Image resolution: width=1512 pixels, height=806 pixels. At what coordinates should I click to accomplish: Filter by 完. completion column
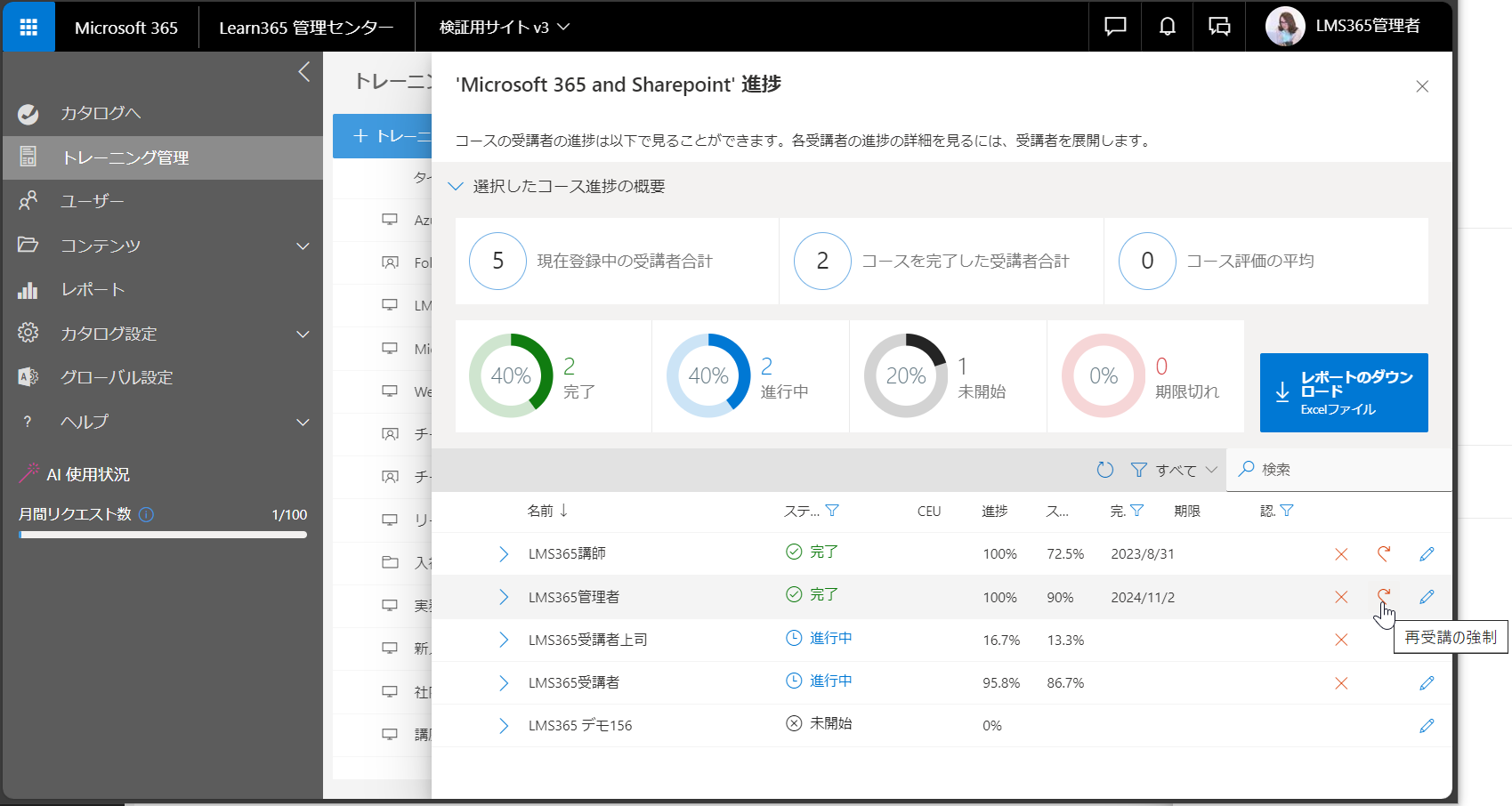click(x=1137, y=511)
